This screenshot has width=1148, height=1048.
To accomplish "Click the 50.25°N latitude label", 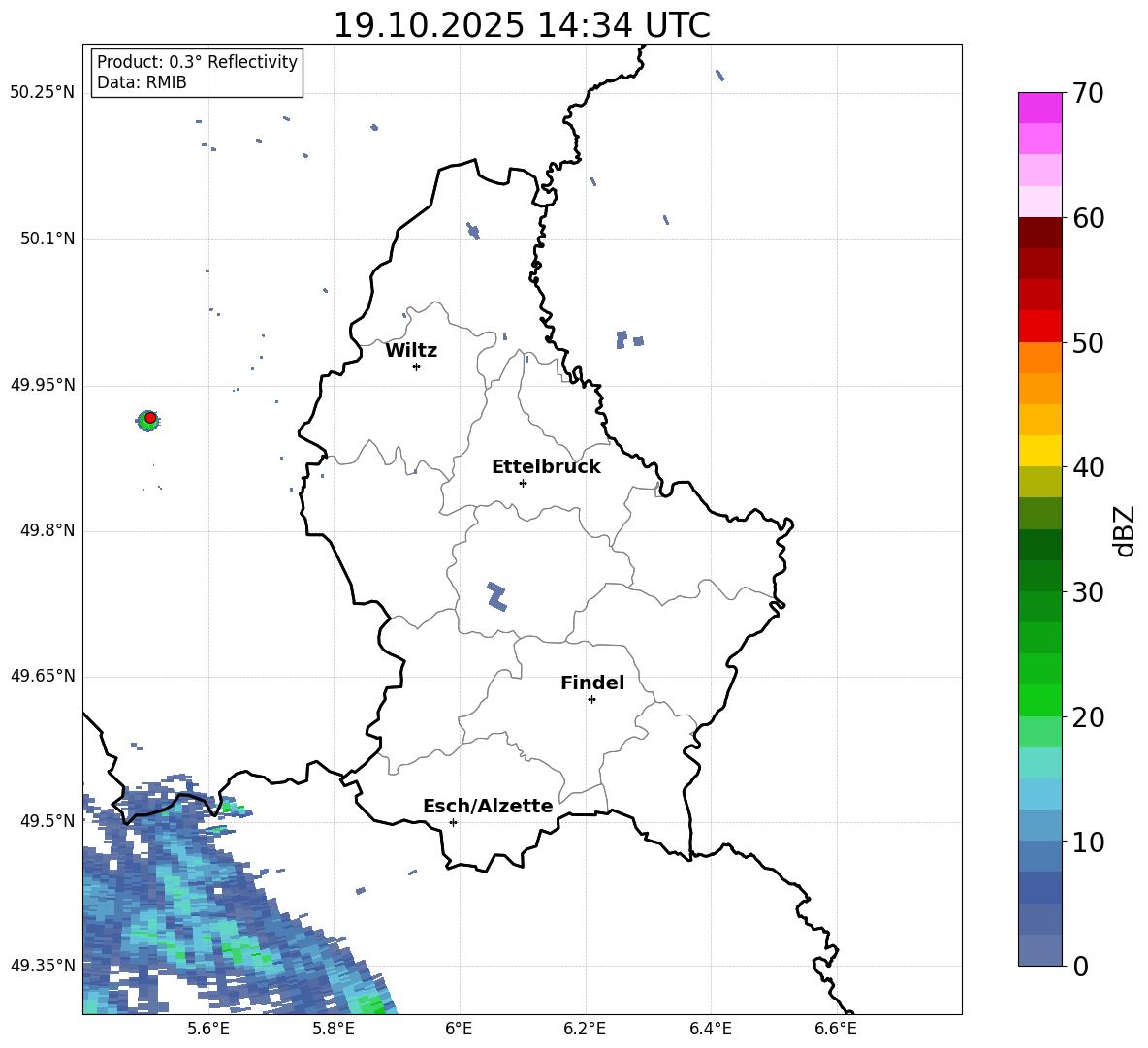I will coord(43,93).
